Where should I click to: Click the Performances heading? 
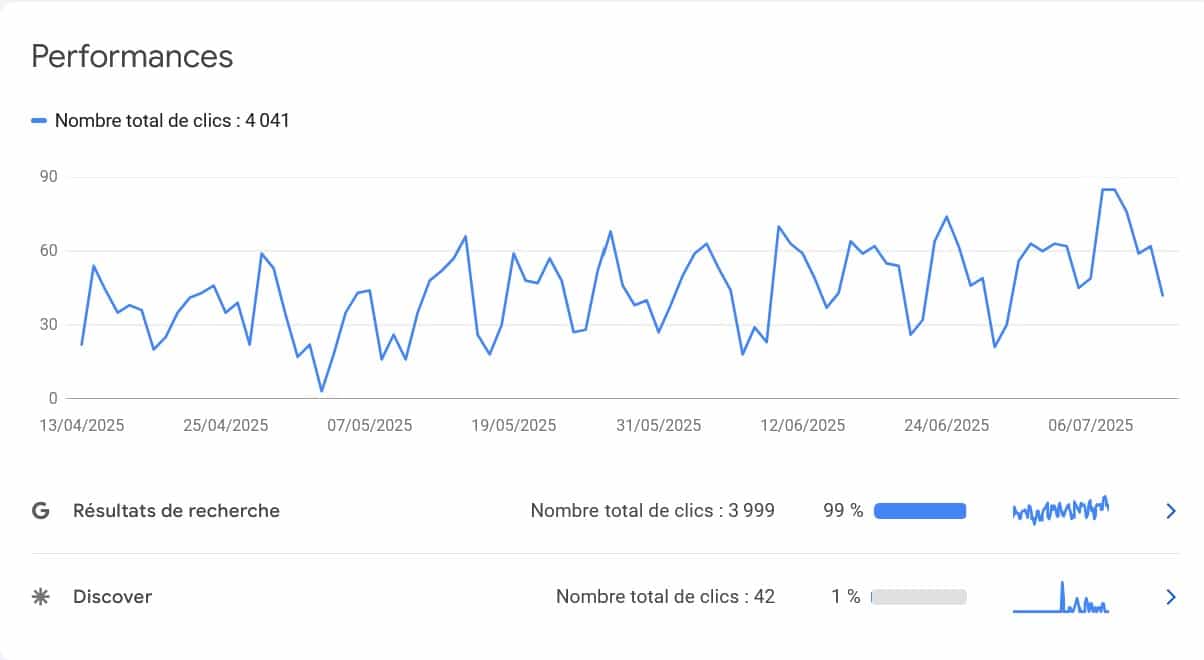coord(132,56)
